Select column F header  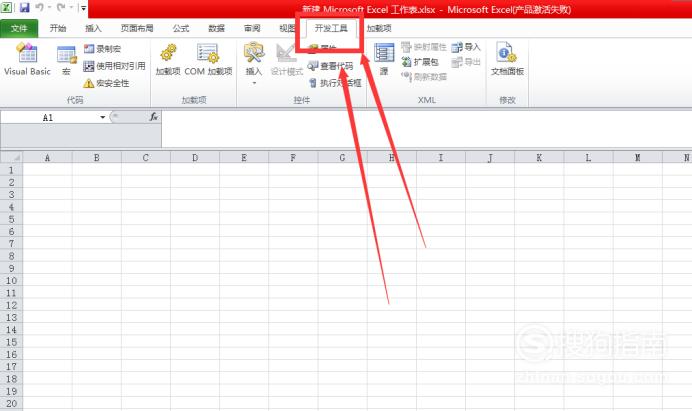click(x=293, y=158)
